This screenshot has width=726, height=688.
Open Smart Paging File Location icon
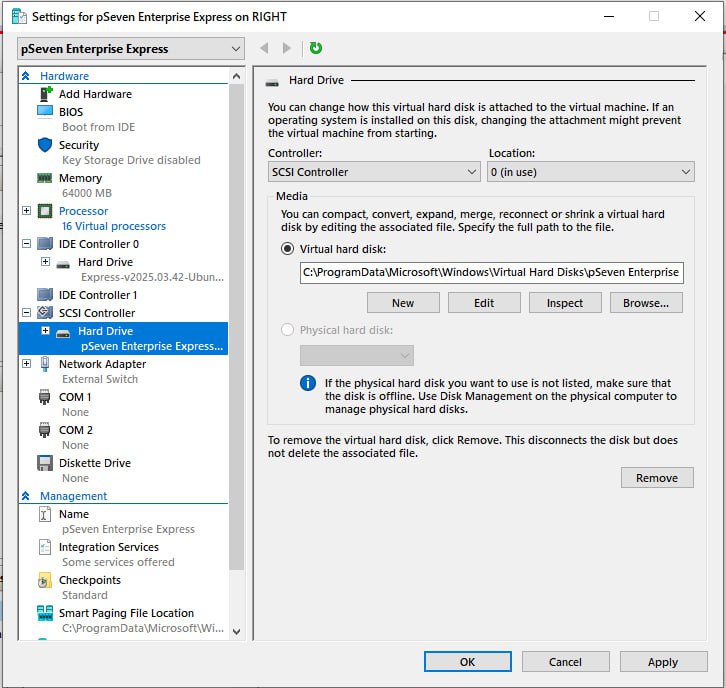click(45, 613)
